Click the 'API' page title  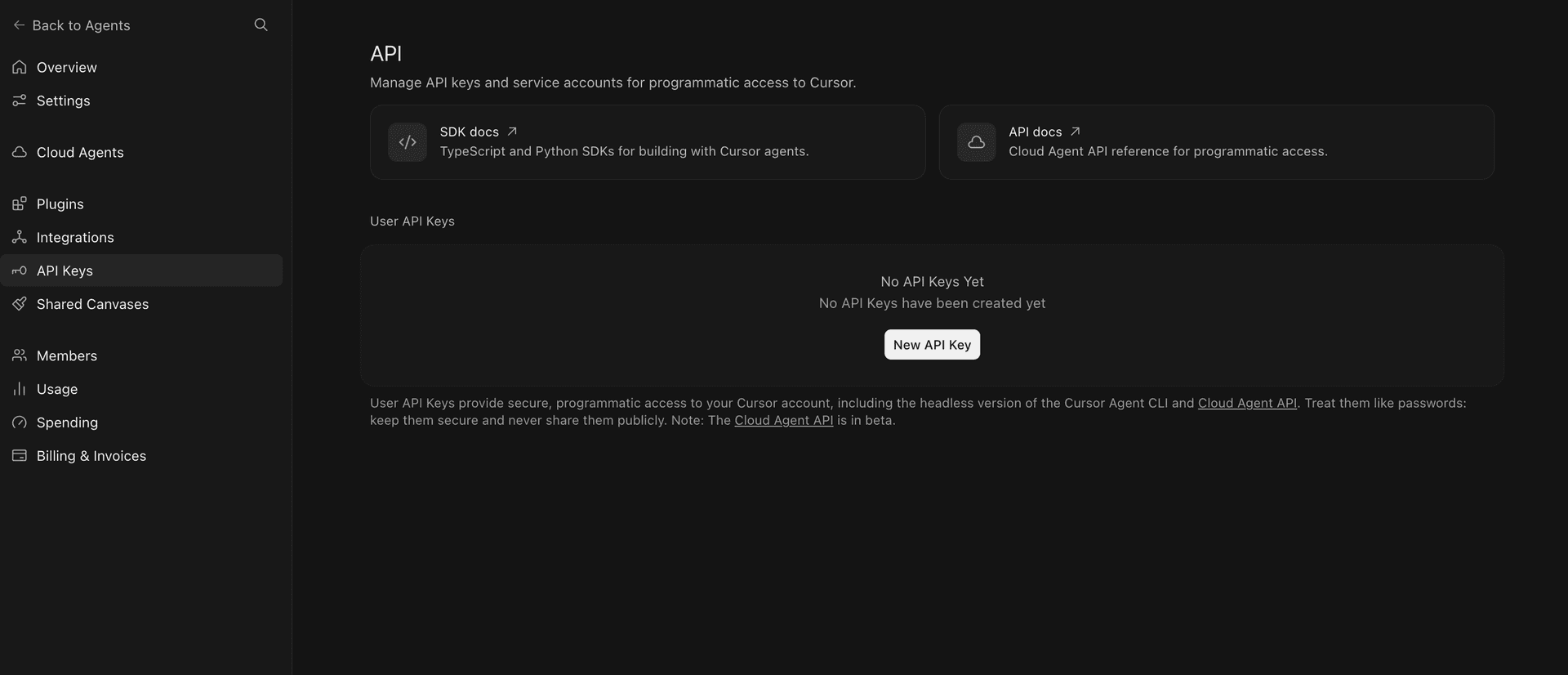(x=385, y=54)
